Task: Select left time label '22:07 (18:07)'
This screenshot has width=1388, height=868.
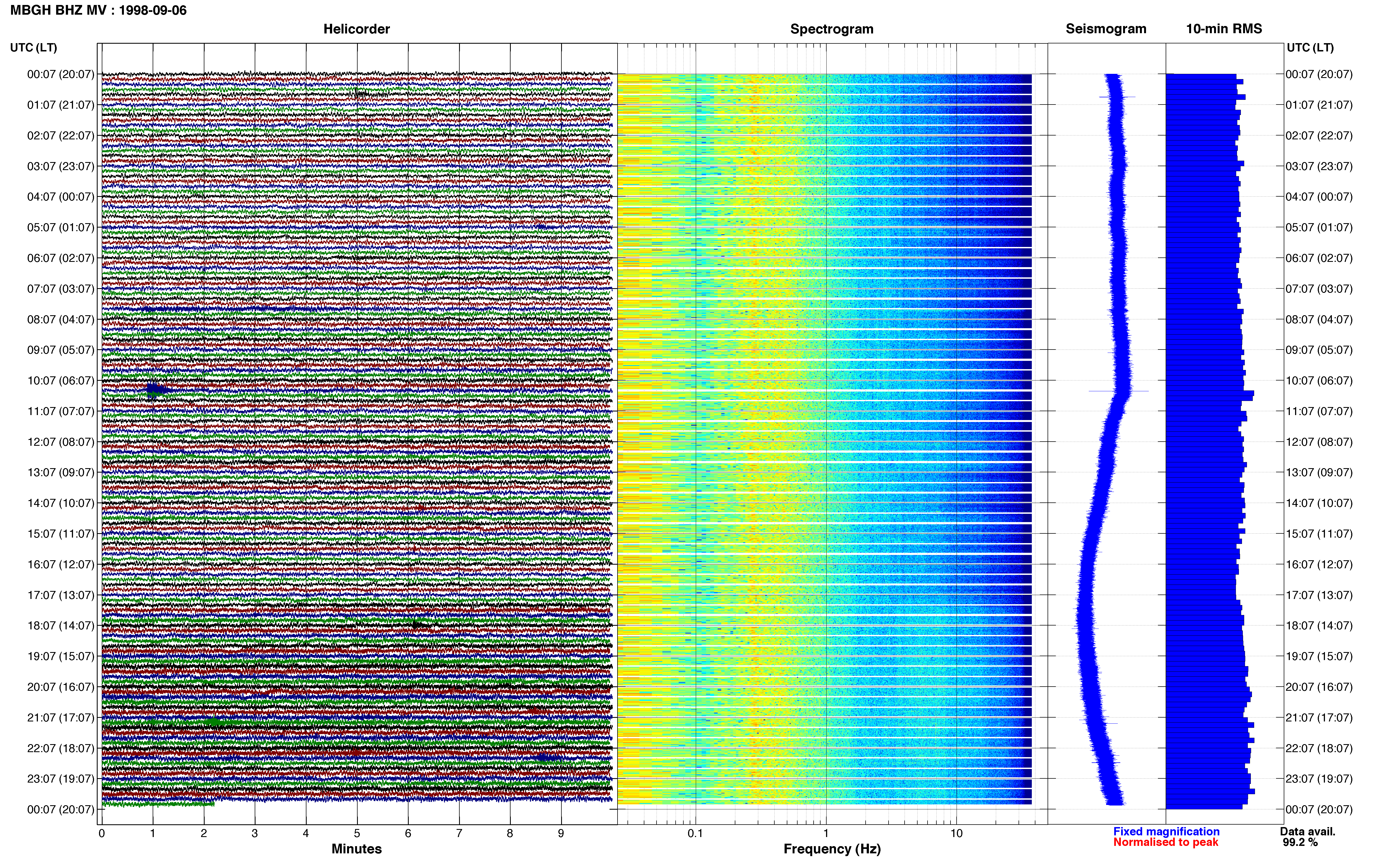Action: tap(60, 748)
